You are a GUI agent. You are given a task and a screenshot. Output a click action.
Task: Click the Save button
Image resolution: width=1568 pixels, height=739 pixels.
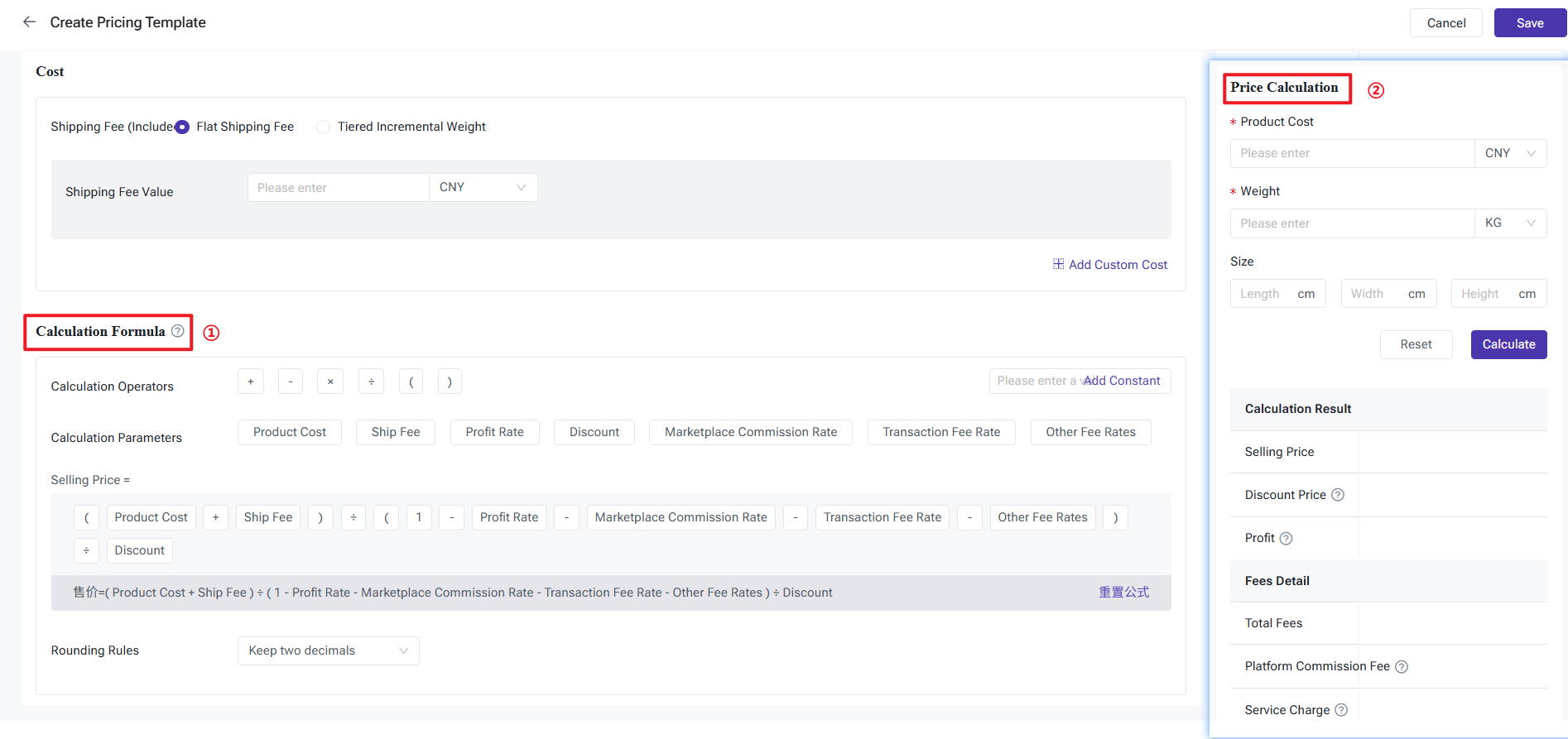click(x=1529, y=23)
